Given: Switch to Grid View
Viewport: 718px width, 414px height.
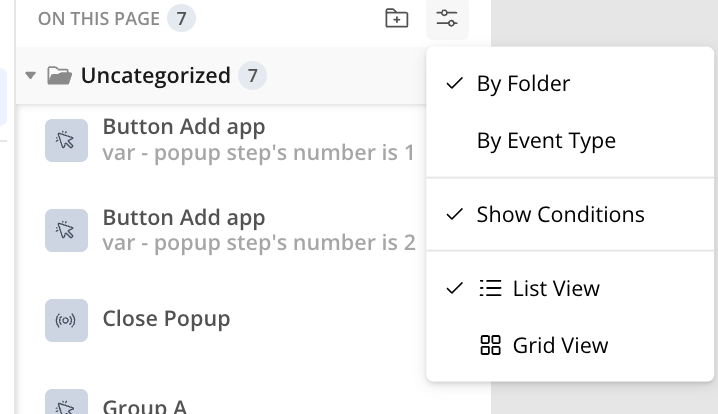Looking at the screenshot, I should (x=570, y=345).
